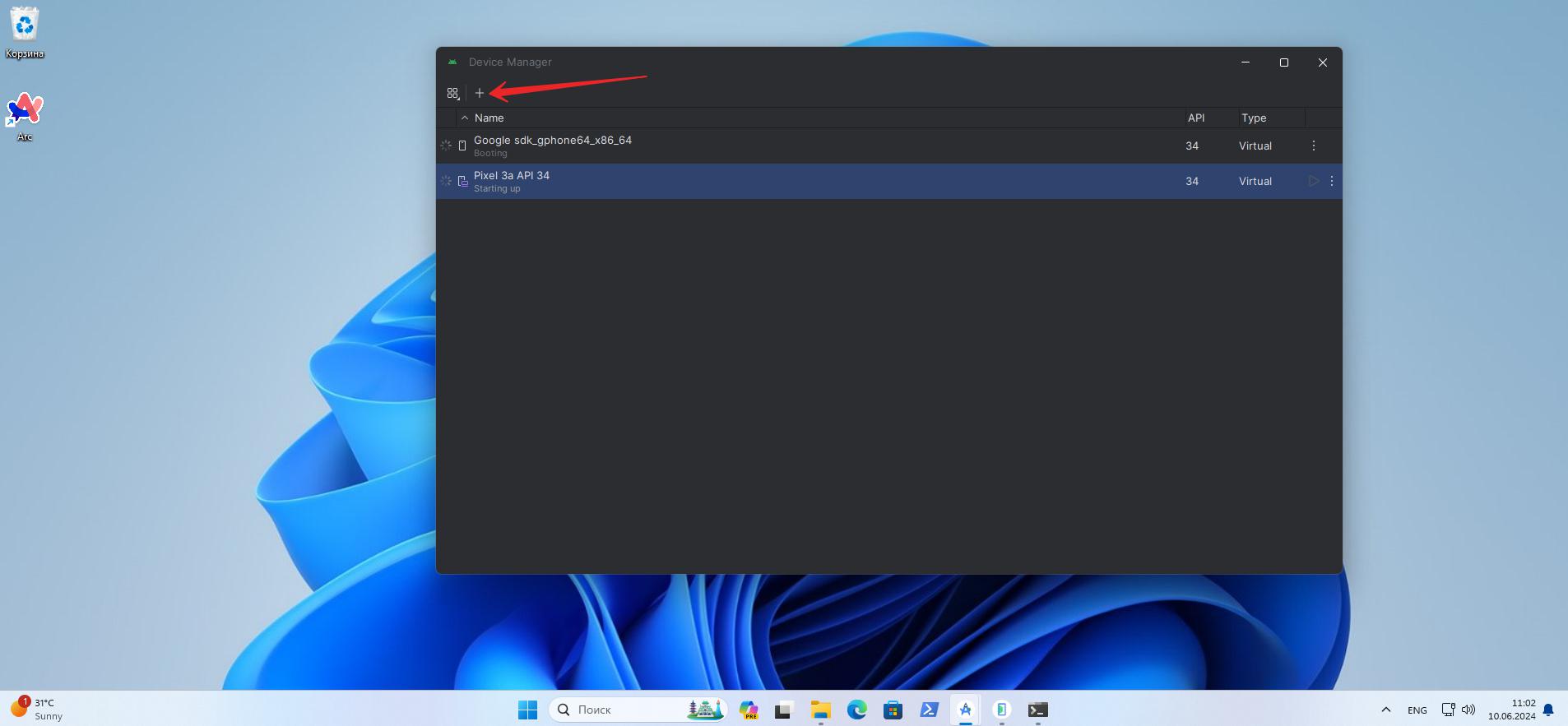Open Microsoft Store from the taskbar
Screen dimensions: 1568x726
[x=893, y=710]
